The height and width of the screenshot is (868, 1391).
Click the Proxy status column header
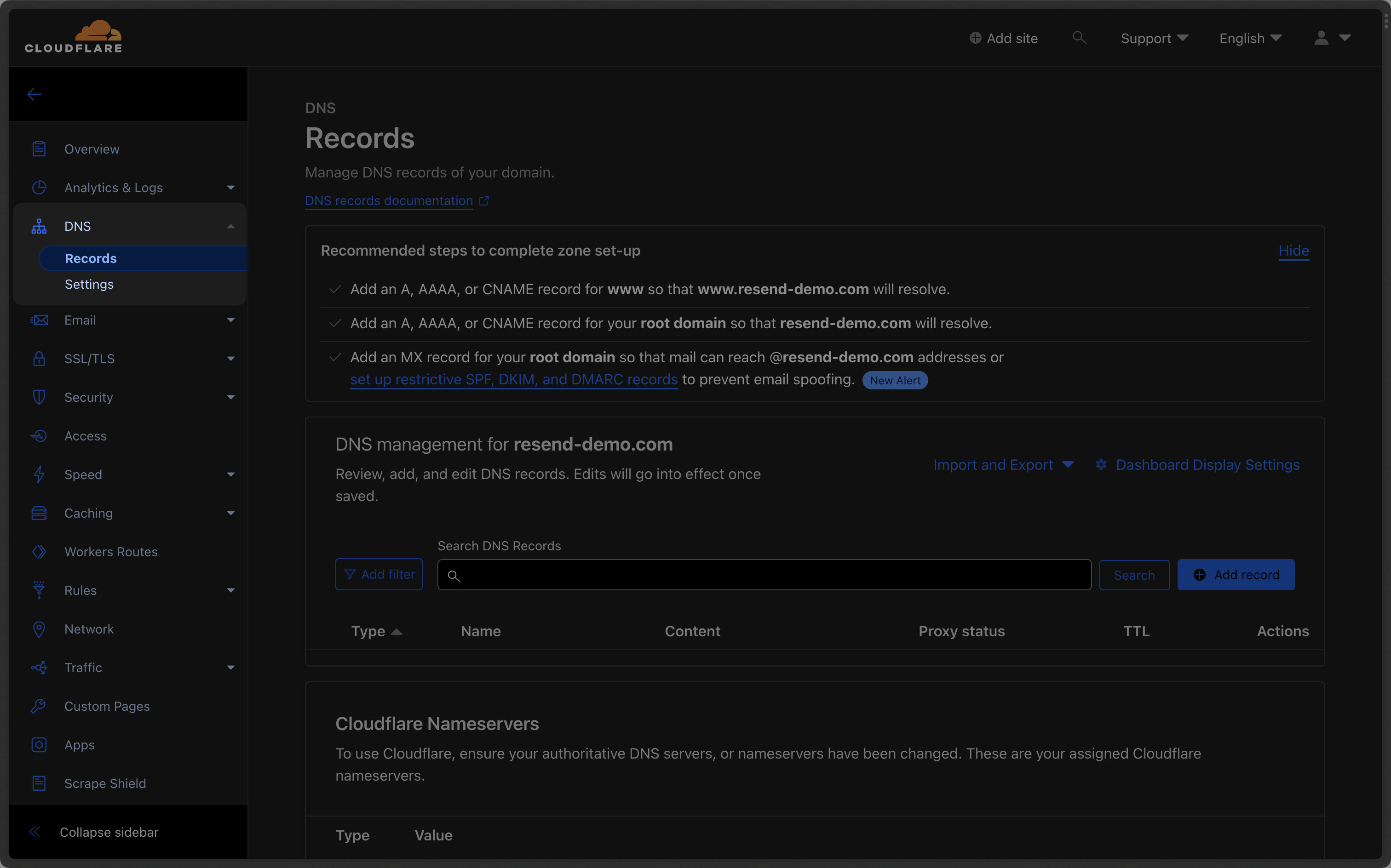[961, 631]
